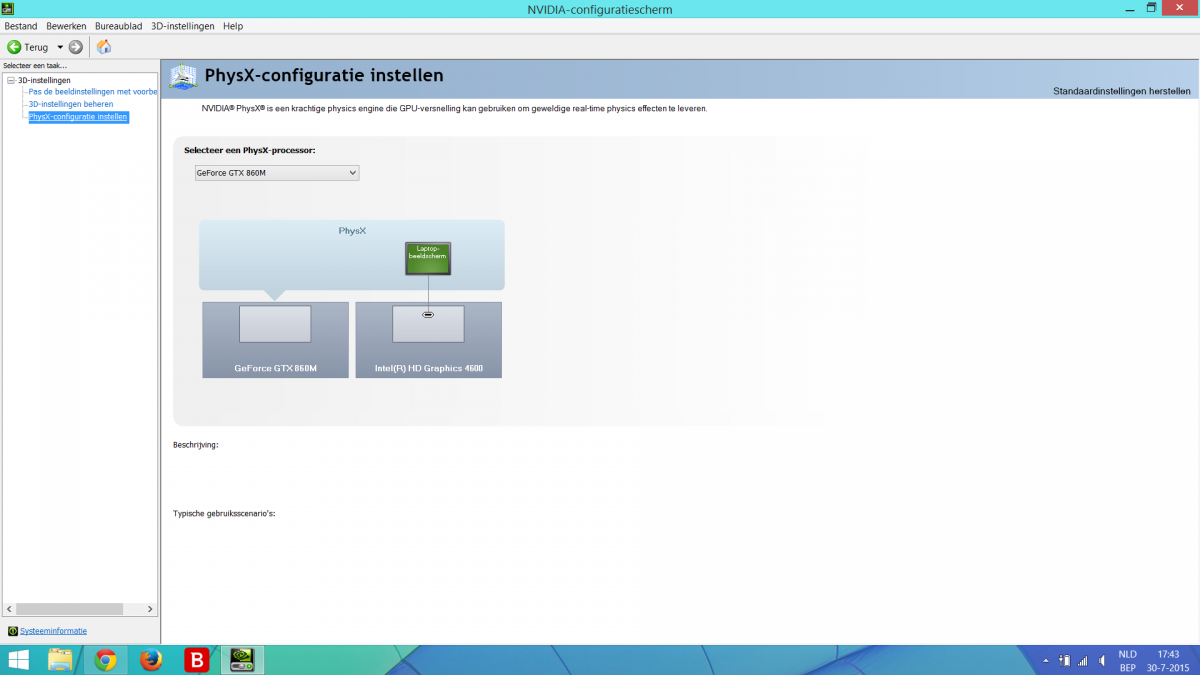Click the task pane horizontal scrollbar thumb
Screen dimensions: 1200x675
[70, 609]
